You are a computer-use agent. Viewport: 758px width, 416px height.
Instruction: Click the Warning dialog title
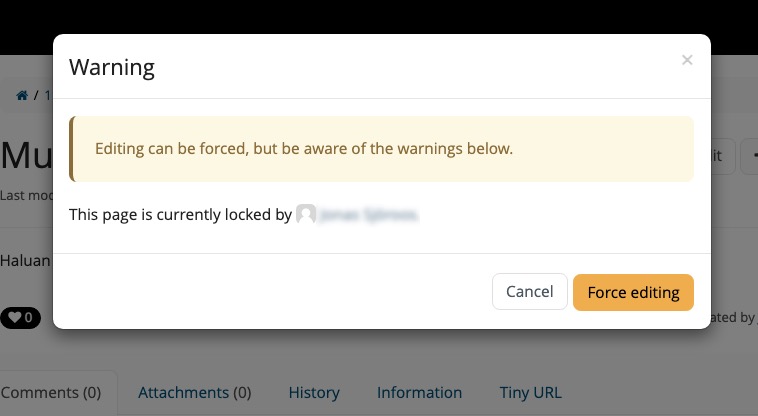click(112, 67)
